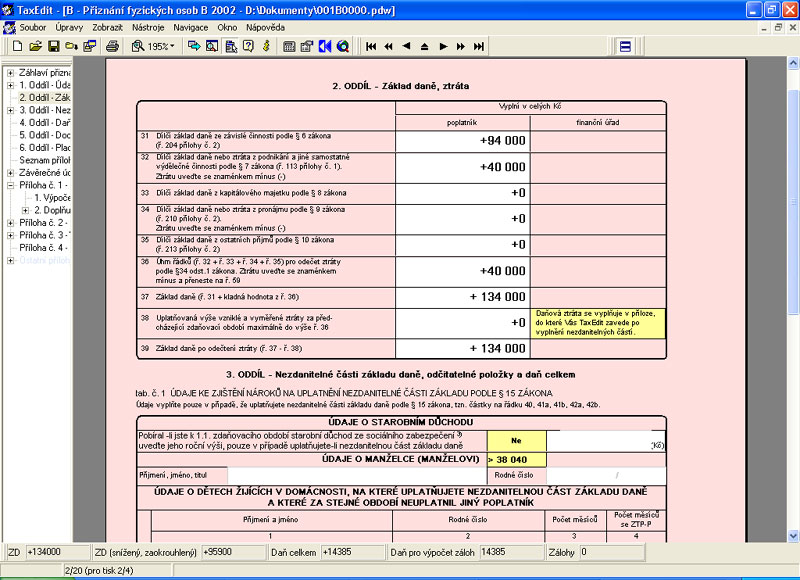Screen dimensions: 800x580
Task: Skip forward several pages with double-right arrows
Action: pos(461,46)
